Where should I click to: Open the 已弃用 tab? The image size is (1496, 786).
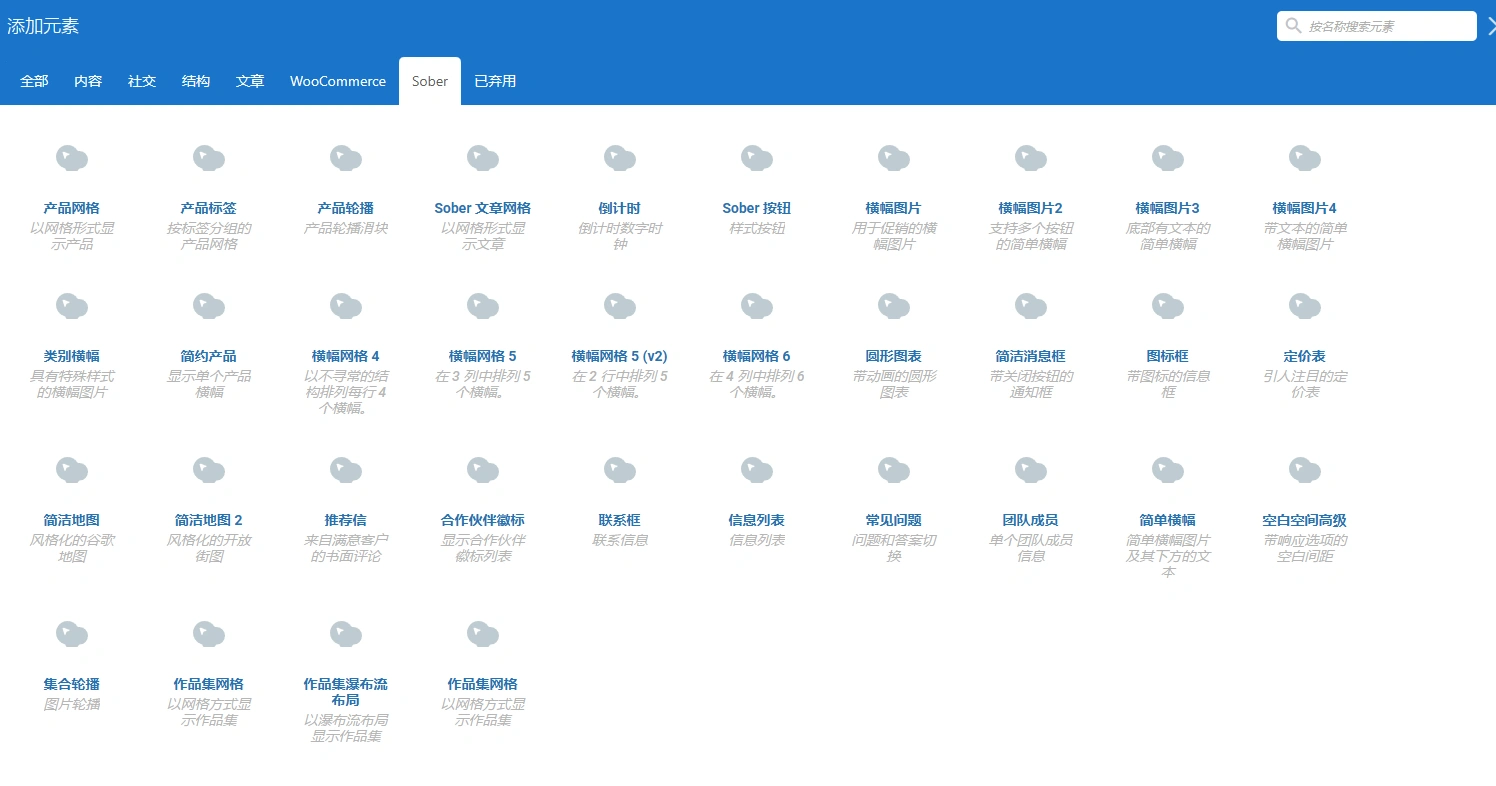(495, 81)
